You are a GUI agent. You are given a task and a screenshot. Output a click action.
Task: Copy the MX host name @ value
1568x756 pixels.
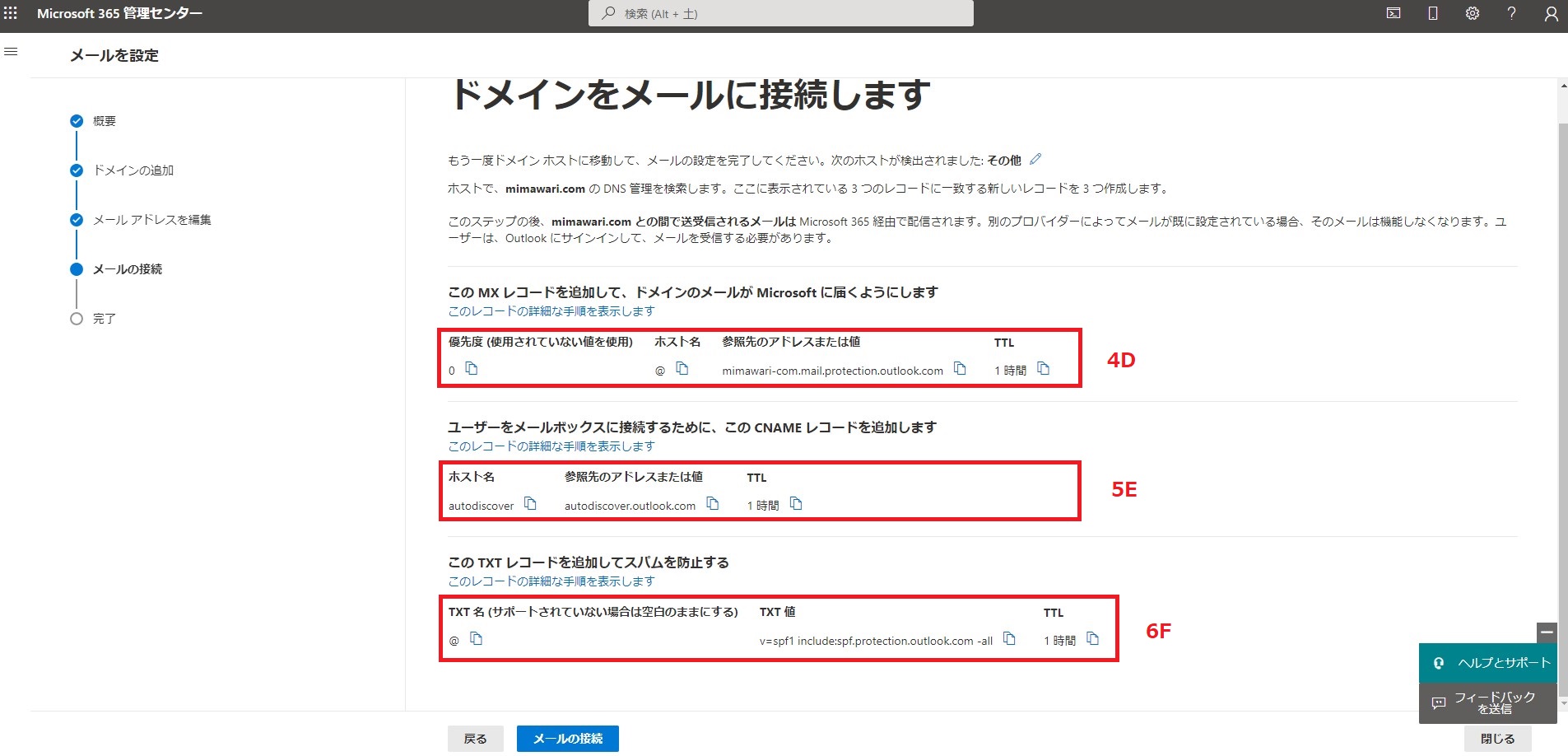682,368
